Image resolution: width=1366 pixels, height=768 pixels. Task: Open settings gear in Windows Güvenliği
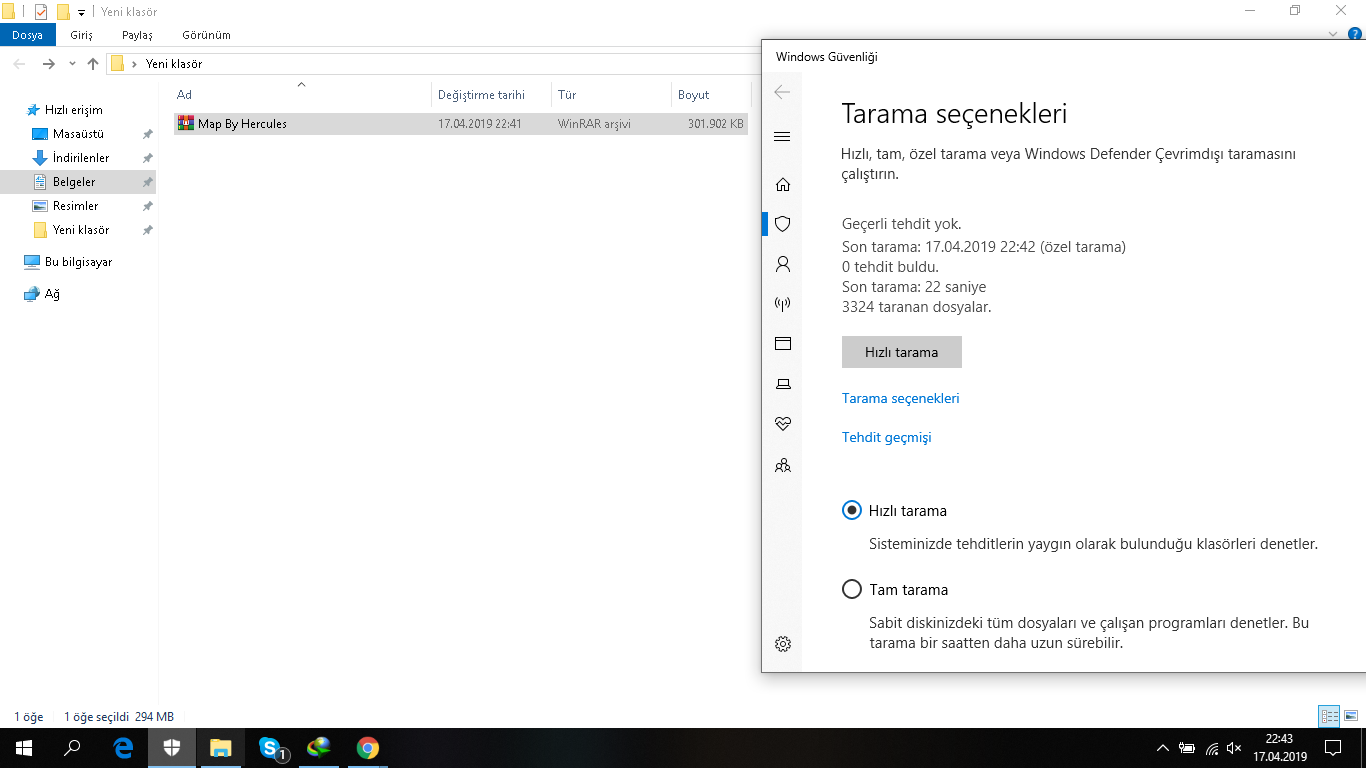[783, 644]
